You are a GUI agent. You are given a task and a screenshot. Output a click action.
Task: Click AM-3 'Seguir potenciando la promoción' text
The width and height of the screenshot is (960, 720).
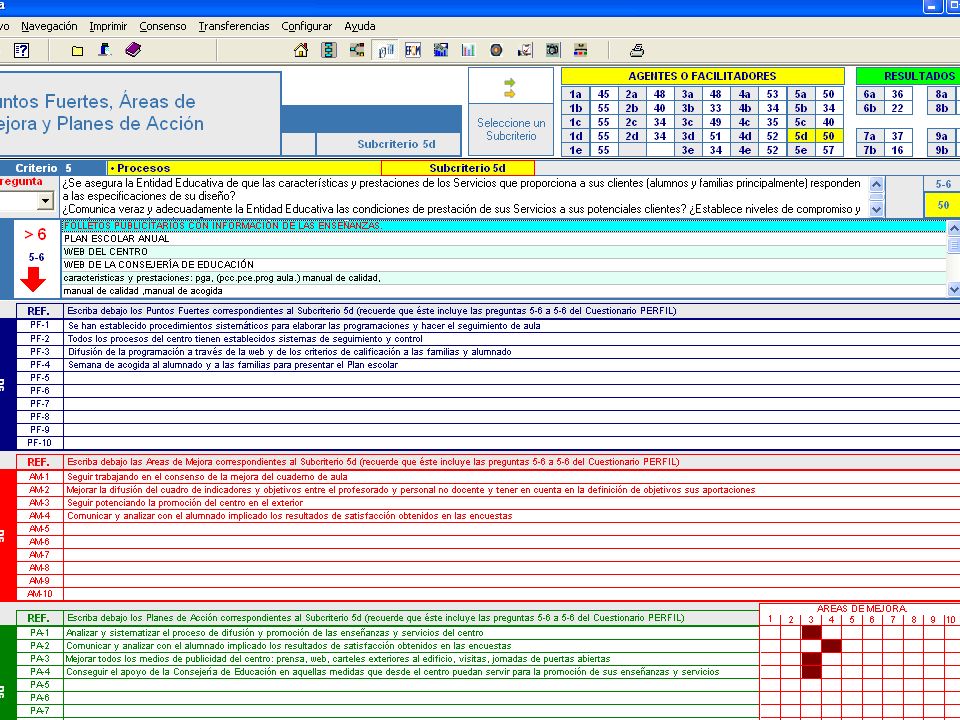[185, 503]
